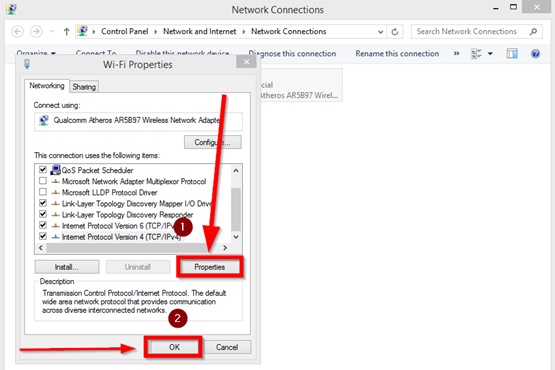Select QoS Packet Scheduler item text
Viewport: 555px width, 370px height.
click(97, 170)
